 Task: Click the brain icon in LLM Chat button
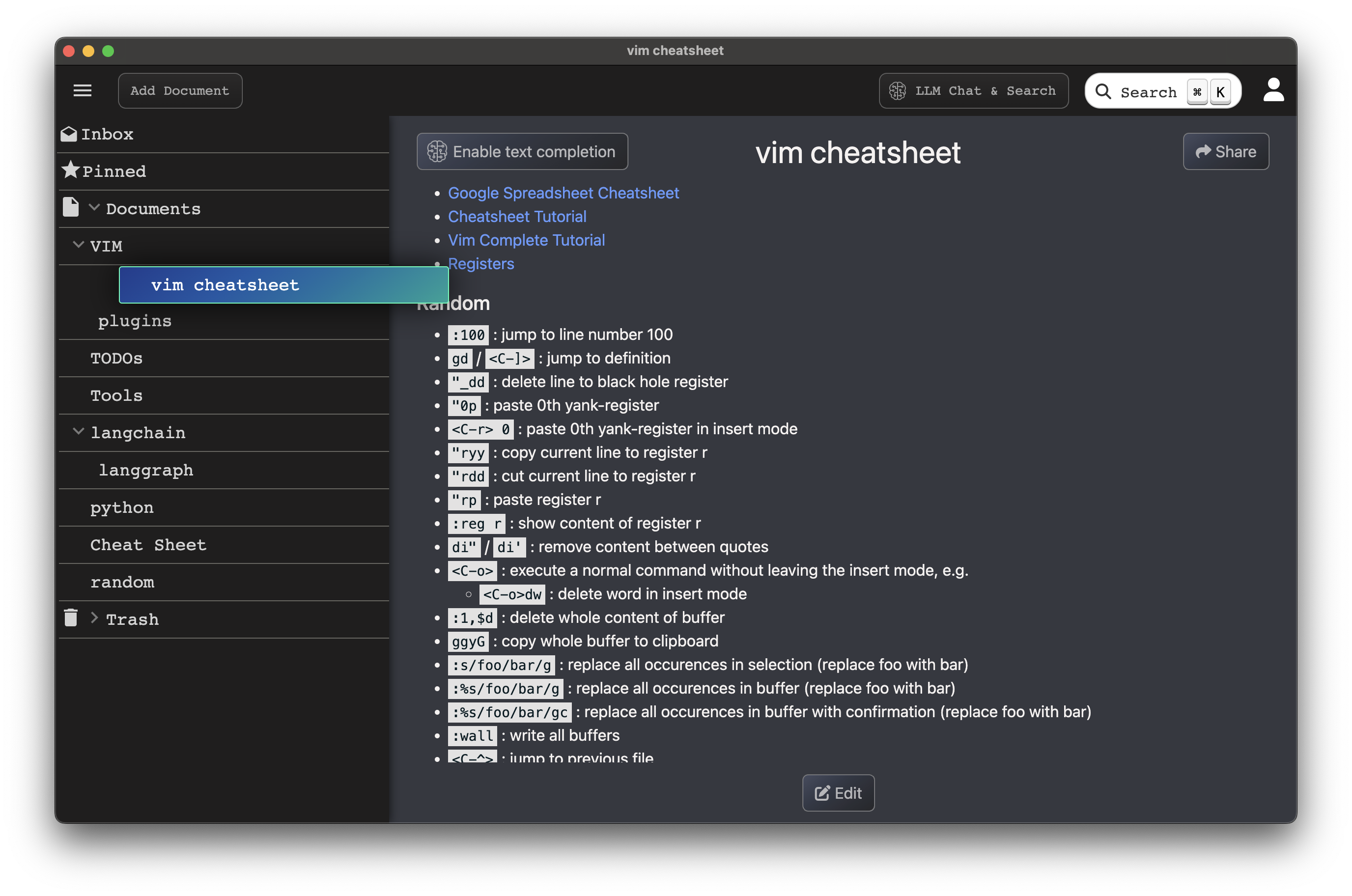pyautogui.click(x=897, y=91)
